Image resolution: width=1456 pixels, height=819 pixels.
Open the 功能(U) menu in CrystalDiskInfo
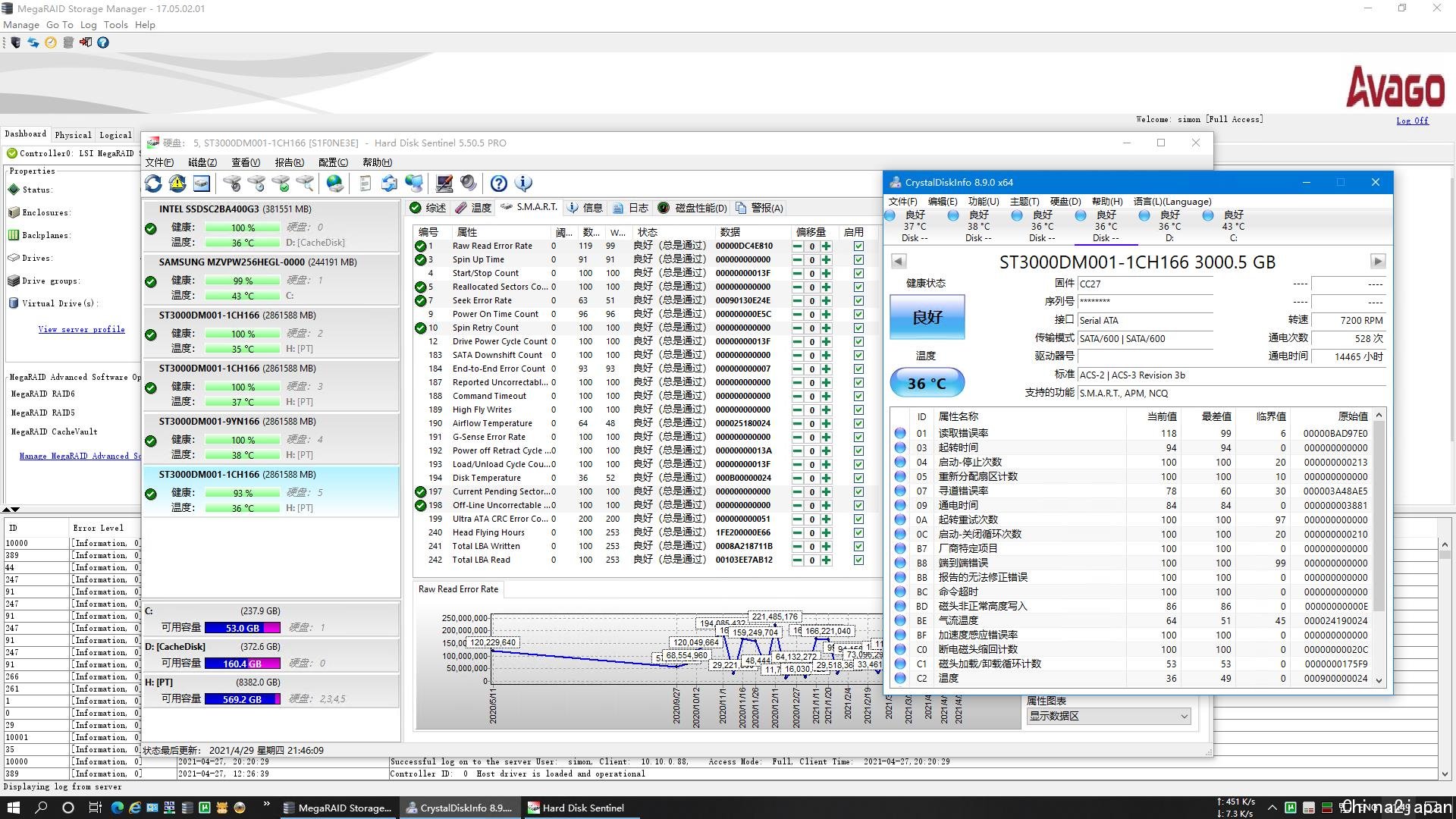(983, 202)
